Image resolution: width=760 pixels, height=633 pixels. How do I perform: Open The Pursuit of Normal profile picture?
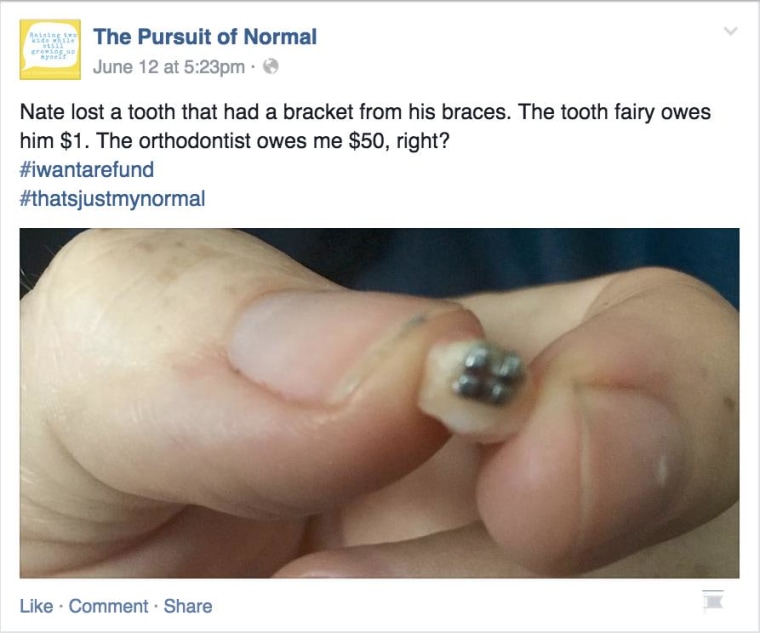click(x=50, y=49)
